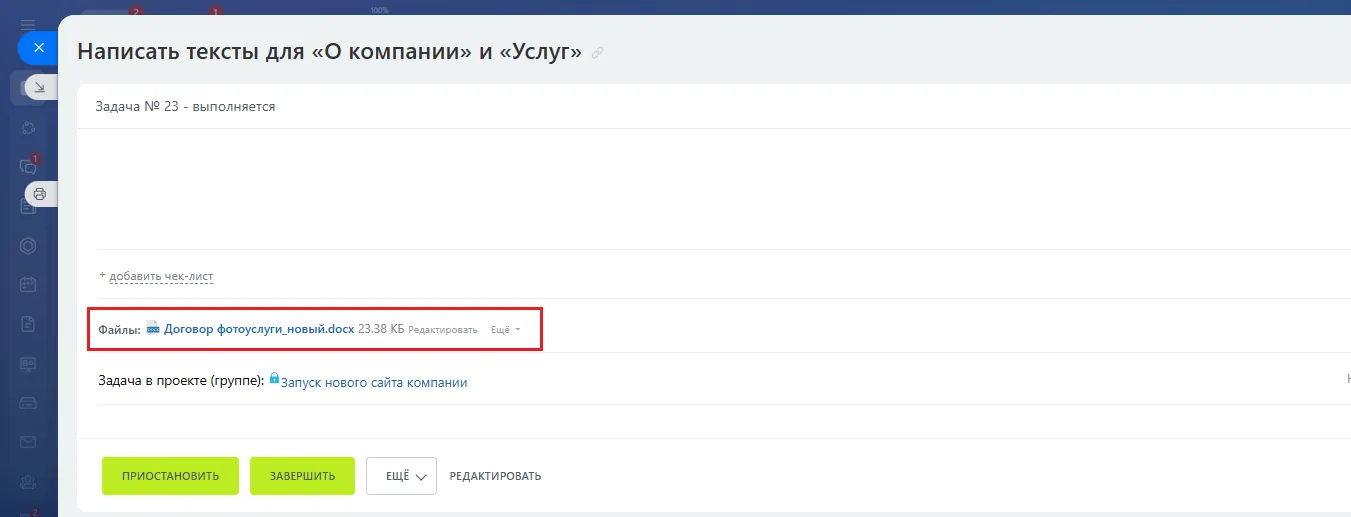Click Редактировать next to the attached file

click(x=443, y=329)
